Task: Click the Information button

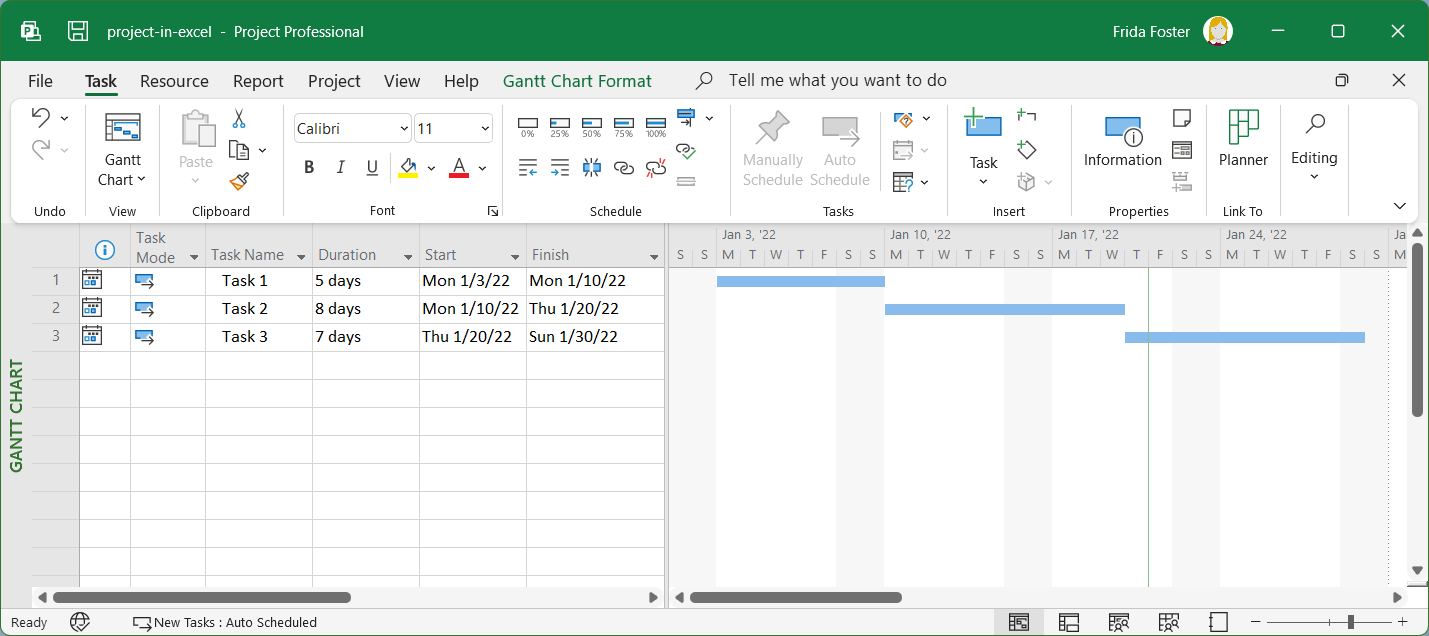Action: [1123, 142]
